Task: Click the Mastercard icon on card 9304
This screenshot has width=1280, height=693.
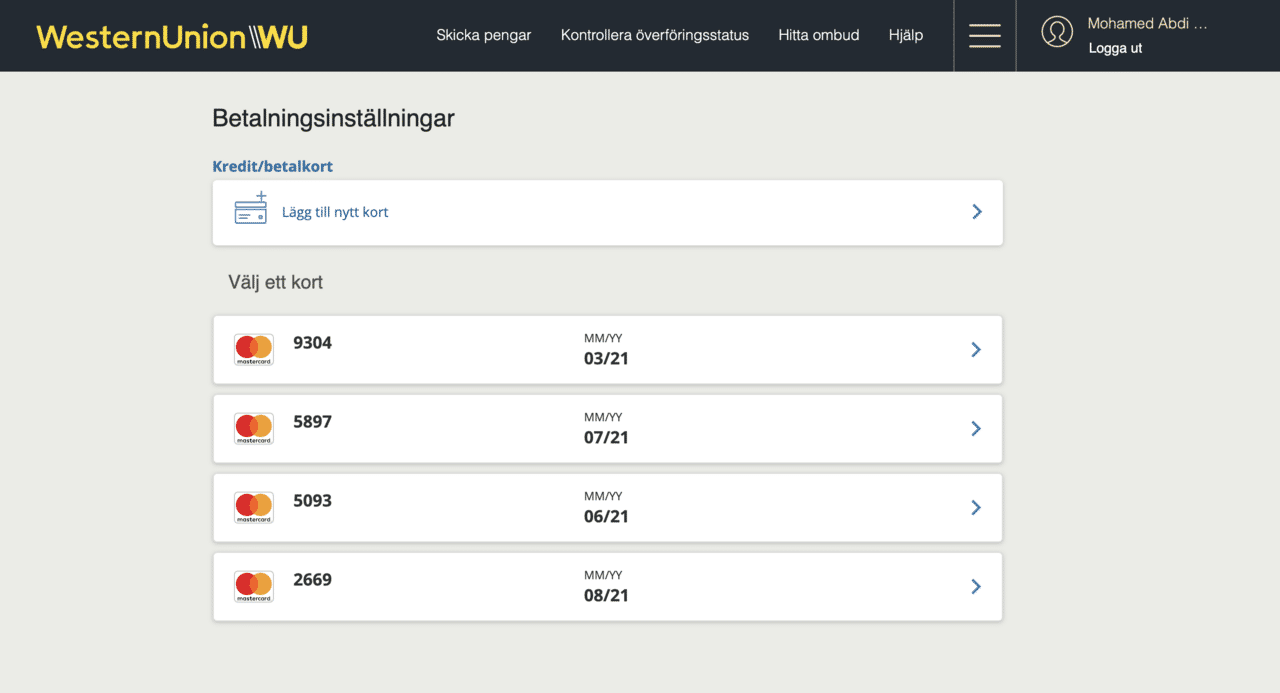Action: pos(253,348)
